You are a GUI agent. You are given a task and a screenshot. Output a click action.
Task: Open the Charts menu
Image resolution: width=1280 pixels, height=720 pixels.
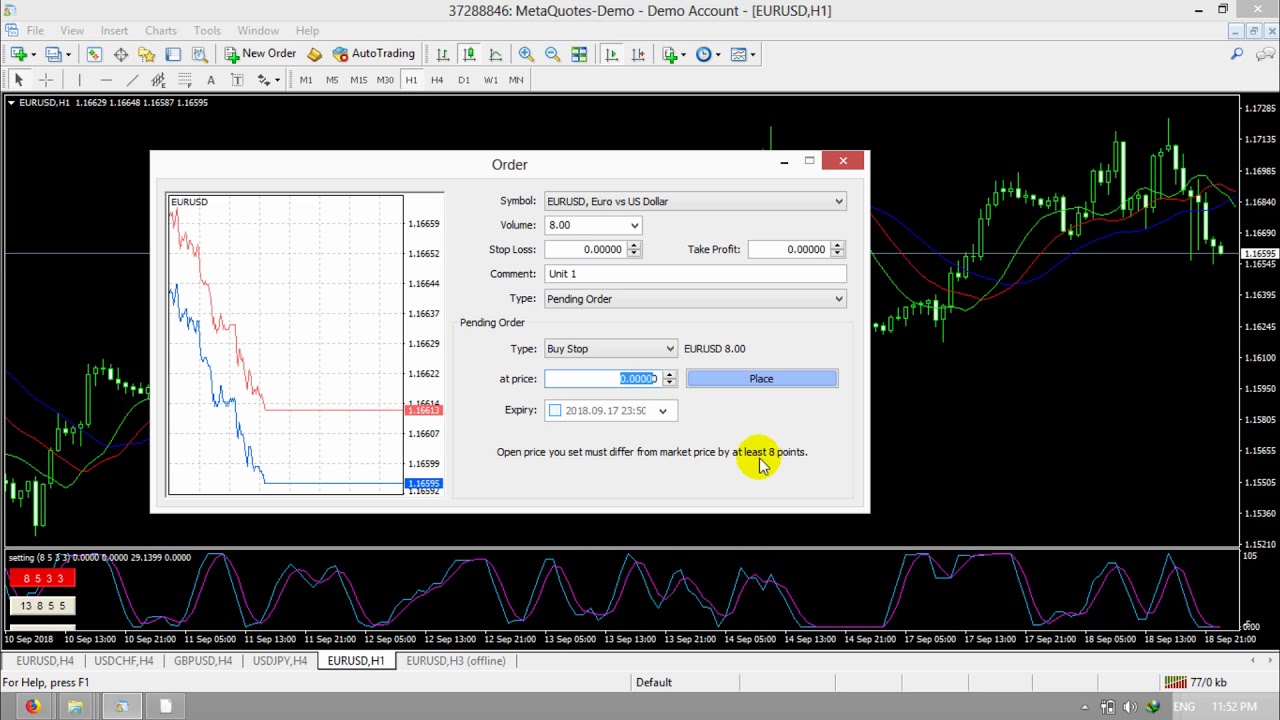(160, 31)
